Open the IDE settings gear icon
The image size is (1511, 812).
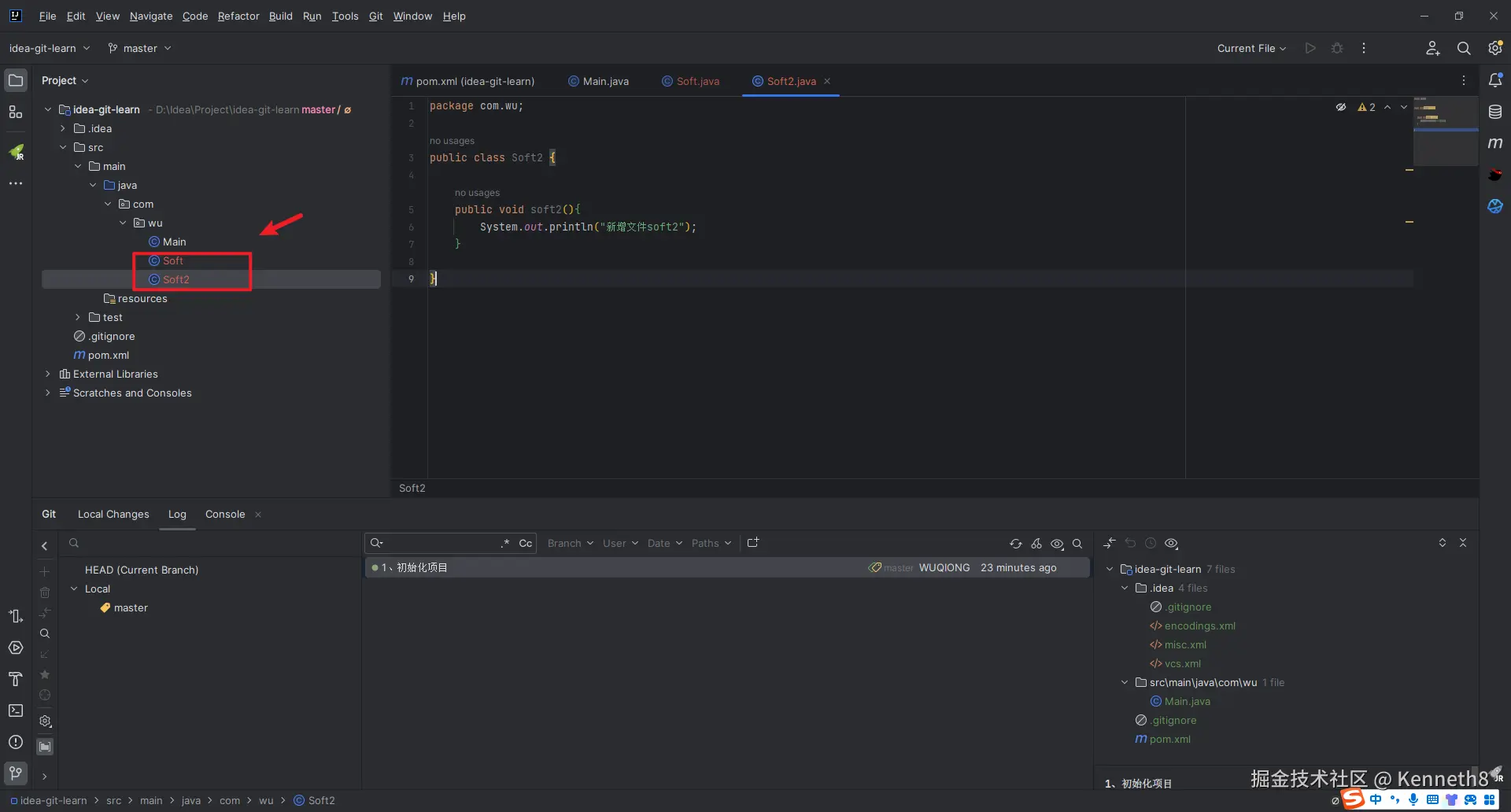pyautogui.click(x=1495, y=48)
